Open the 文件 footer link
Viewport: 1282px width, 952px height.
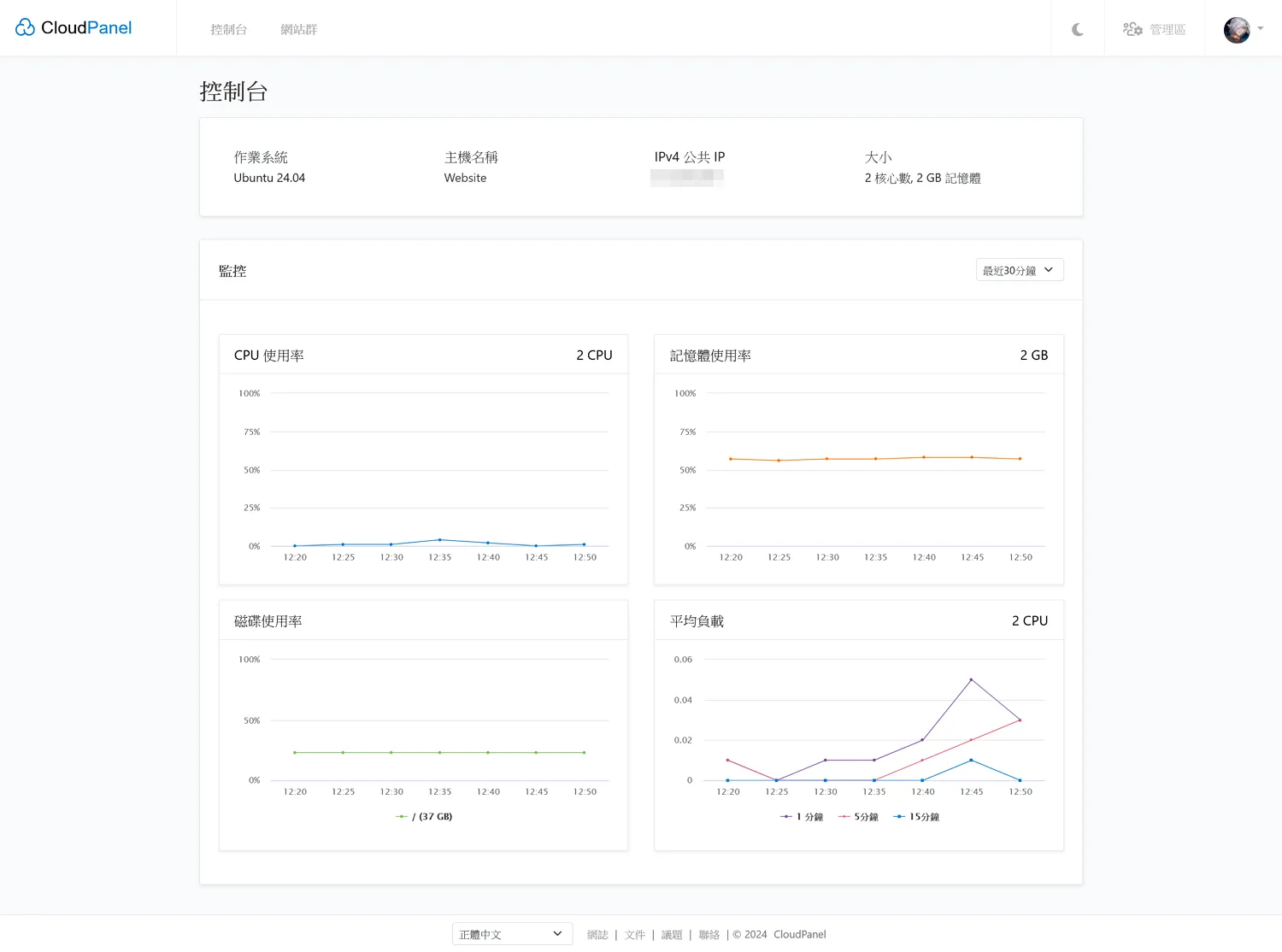(x=634, y=935)
